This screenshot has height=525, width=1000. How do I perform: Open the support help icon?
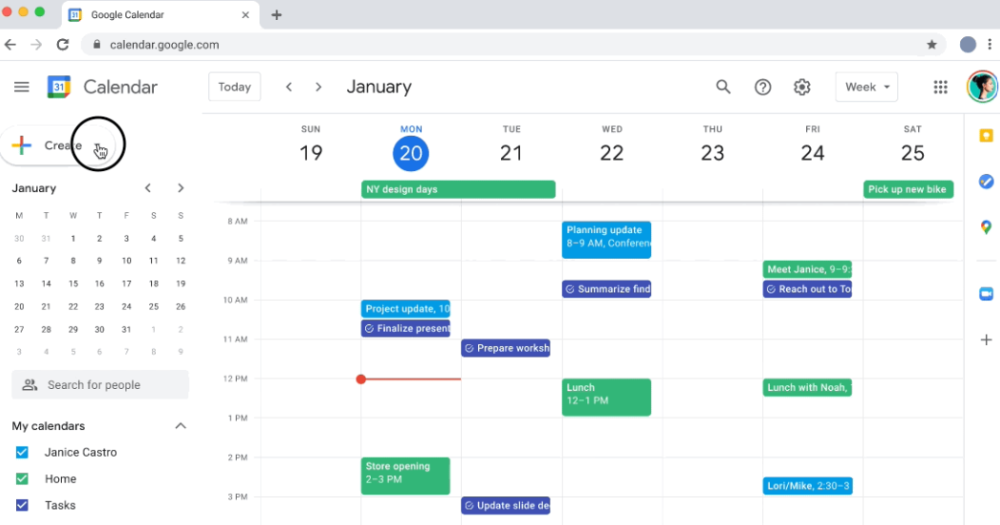point(763,87)
